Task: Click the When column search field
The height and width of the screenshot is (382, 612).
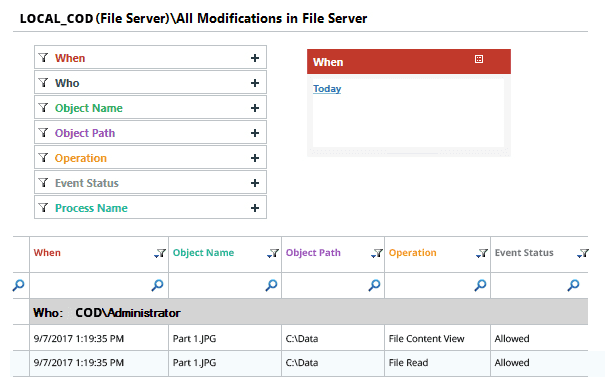Action: 99,286
